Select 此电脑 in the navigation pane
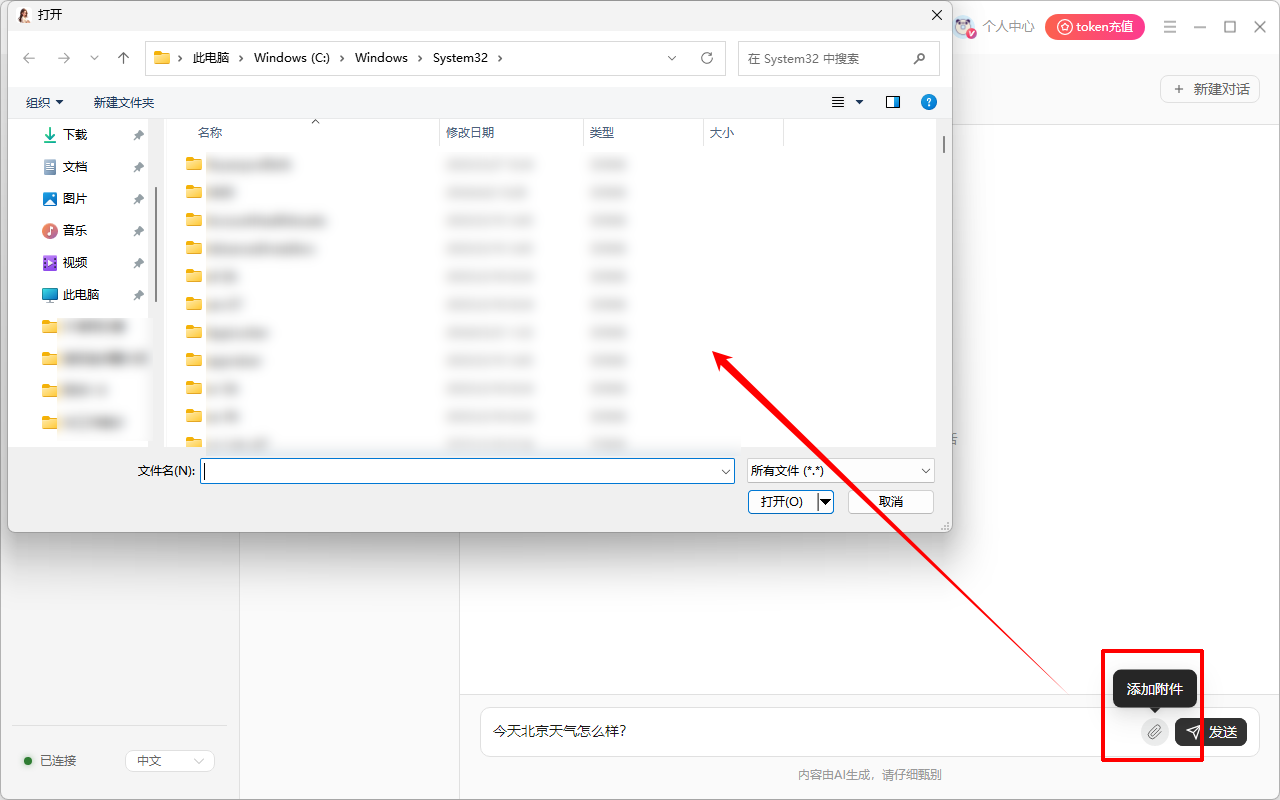The width and height of the screenshot is (1280, 800). pyautogui.click(x=80, y=295)
